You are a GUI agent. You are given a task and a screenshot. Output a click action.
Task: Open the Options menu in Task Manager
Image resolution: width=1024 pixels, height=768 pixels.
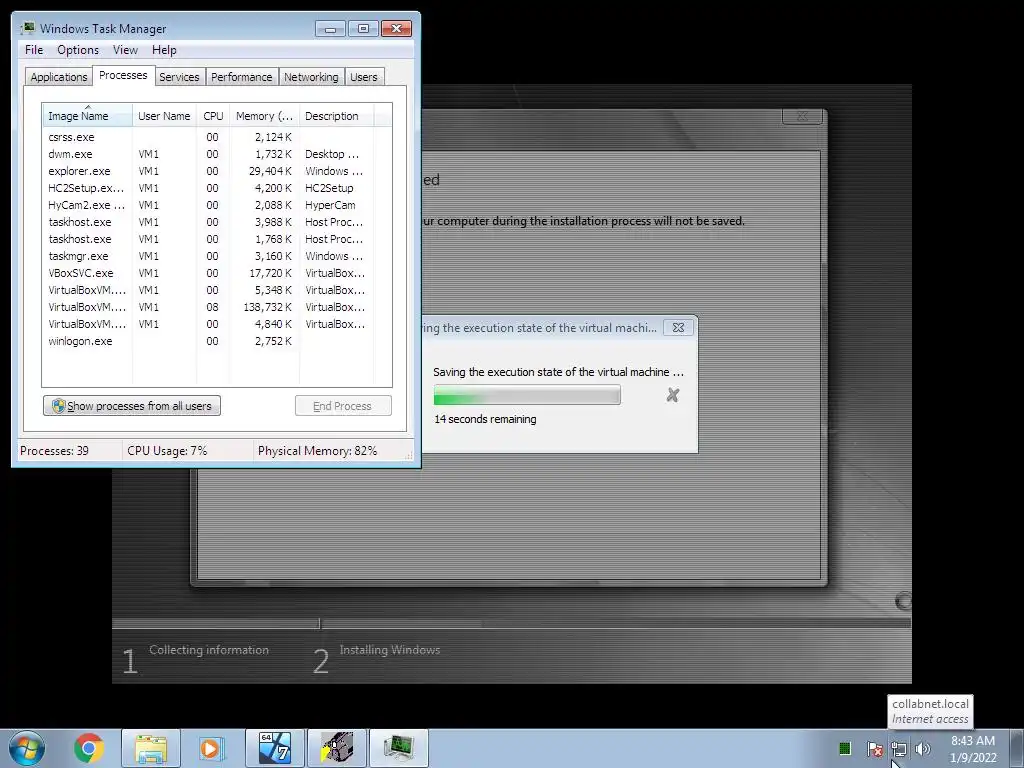(78, 50)
